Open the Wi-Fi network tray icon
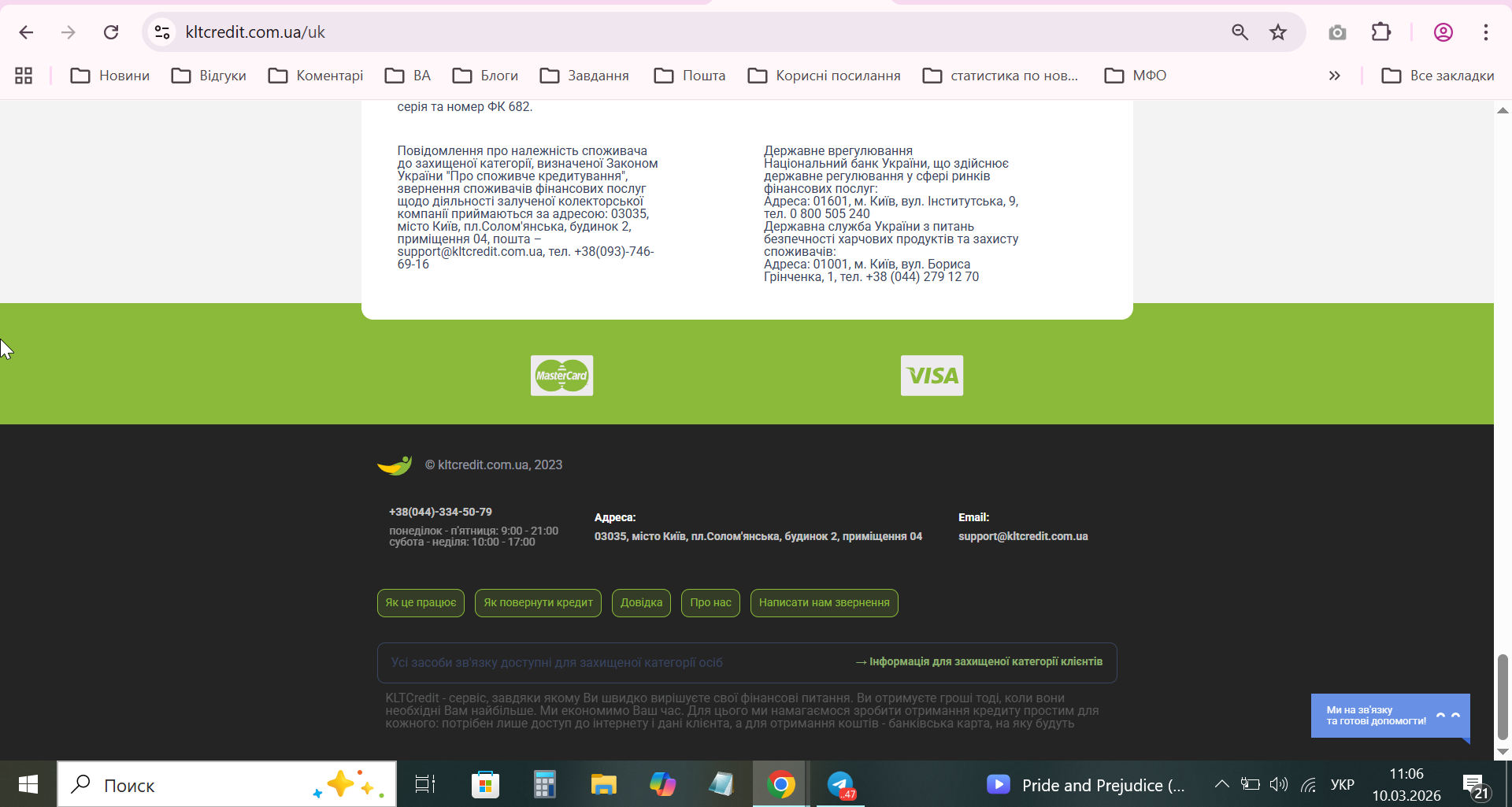The width and height of the screenshot is (1512, 807). [x=1309, y=784]
